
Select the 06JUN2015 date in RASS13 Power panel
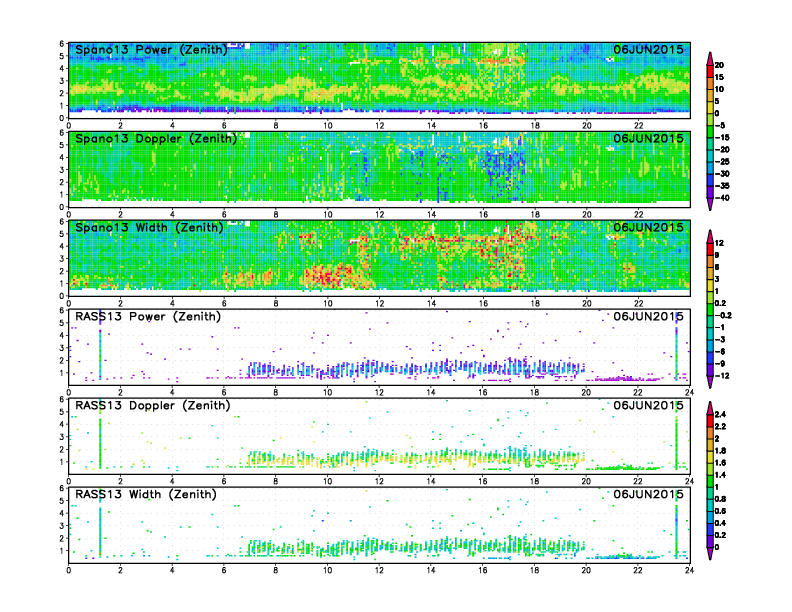click(649, 316)
